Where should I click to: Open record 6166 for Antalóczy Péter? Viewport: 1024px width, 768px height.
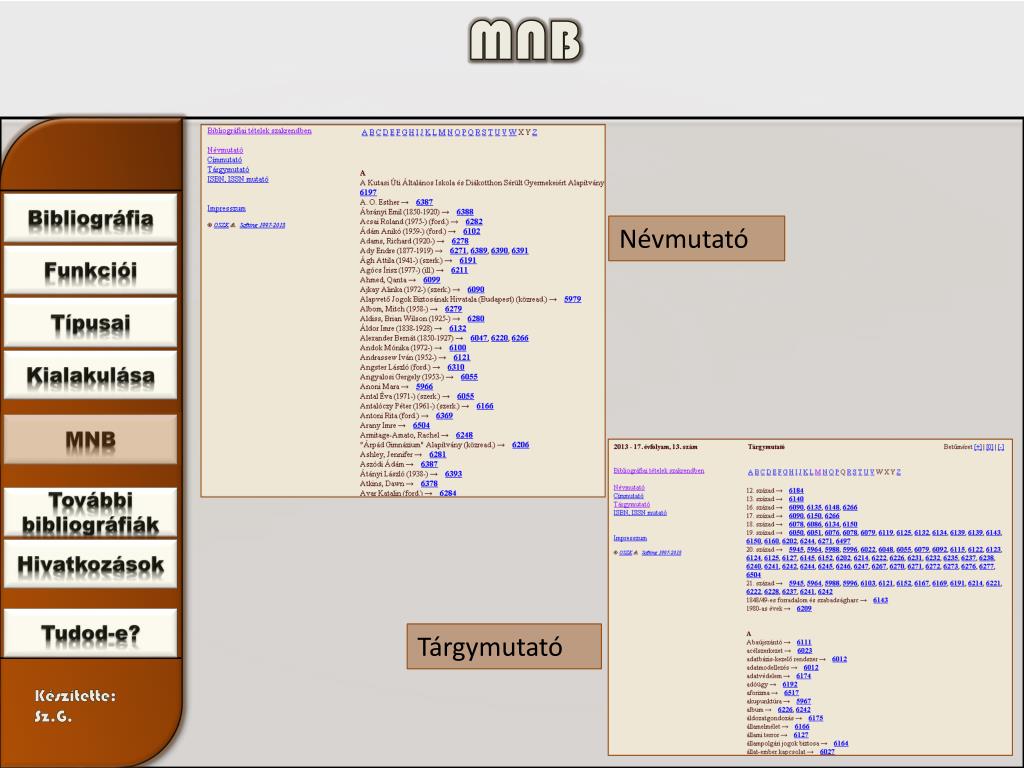pos(485,406)
